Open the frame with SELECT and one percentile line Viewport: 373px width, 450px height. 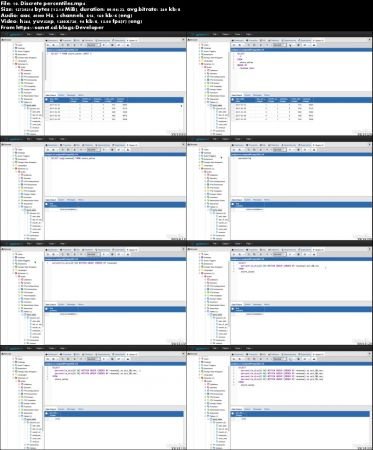[x=280, y=293]
